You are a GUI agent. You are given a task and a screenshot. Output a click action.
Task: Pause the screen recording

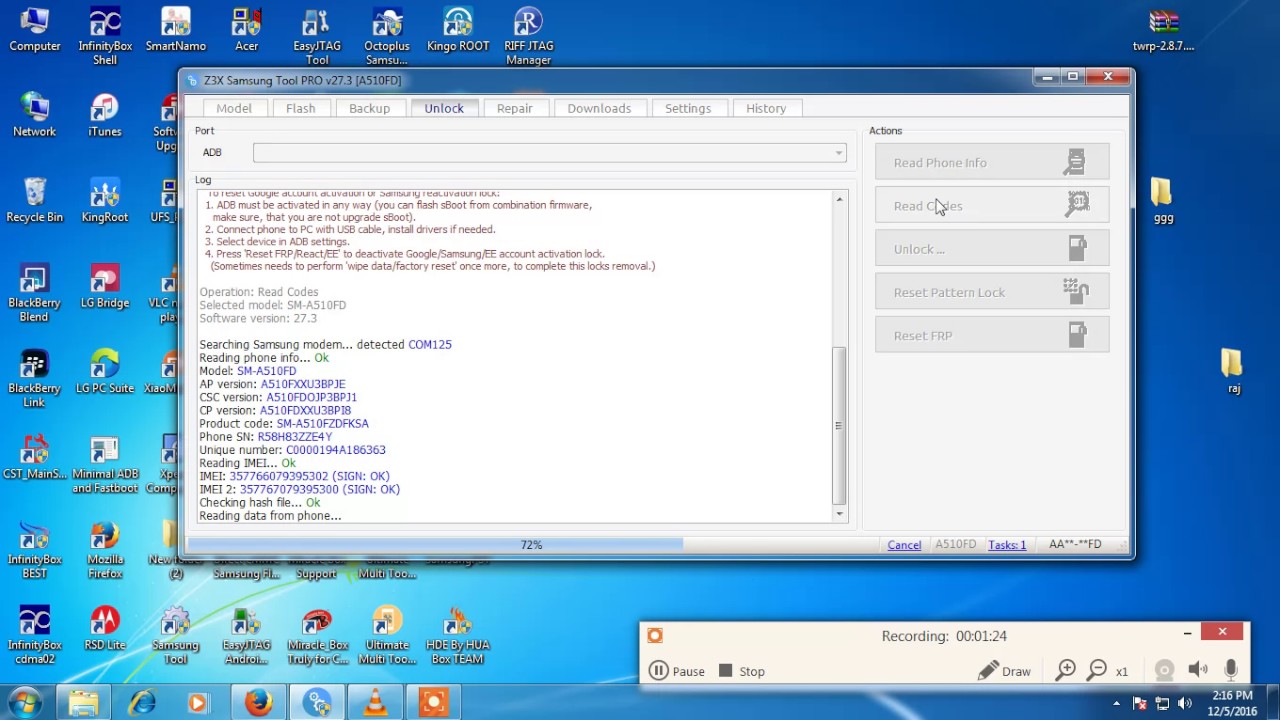[x=677, y=671]
